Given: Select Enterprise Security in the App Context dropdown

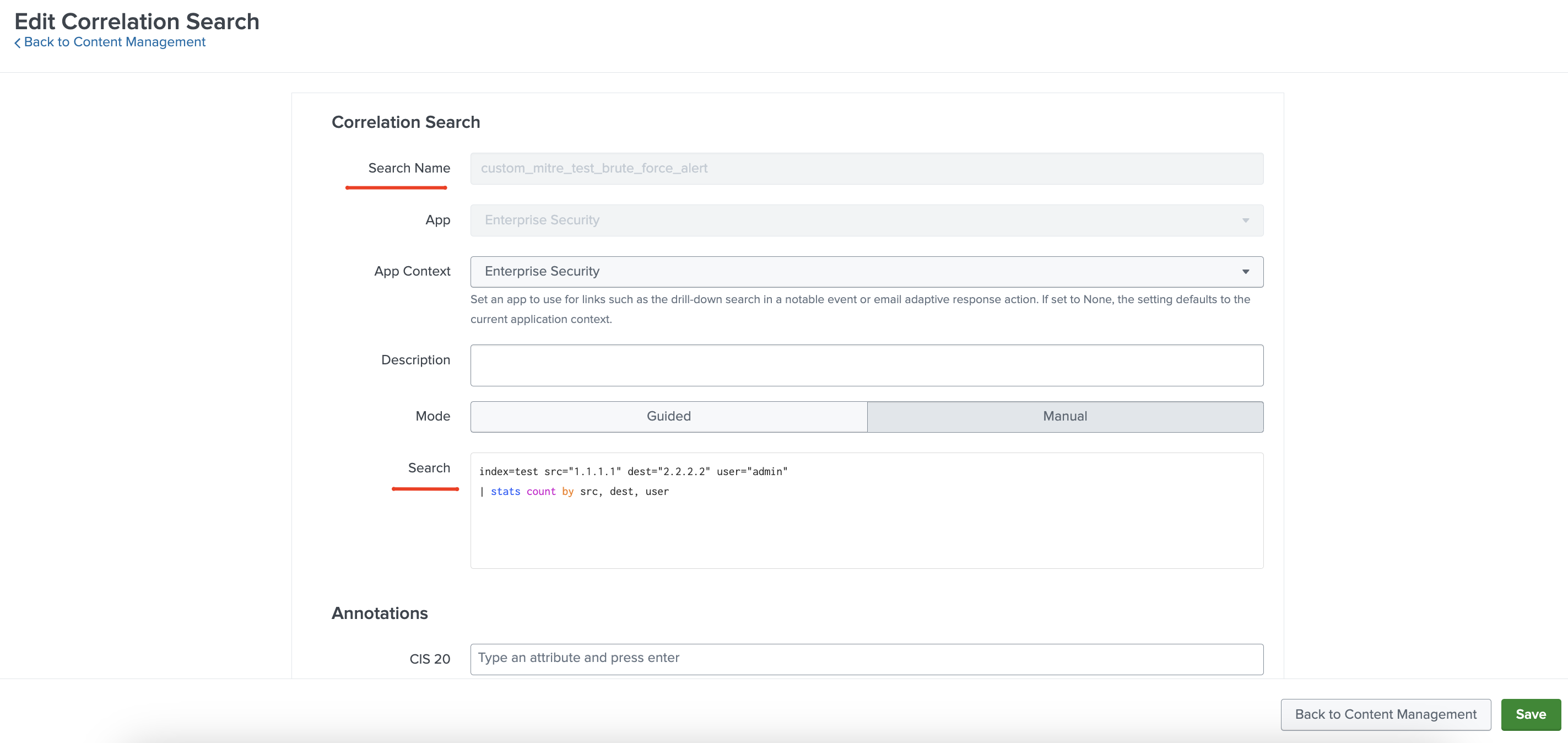Looking at the screenshot, I should point(542,272).
